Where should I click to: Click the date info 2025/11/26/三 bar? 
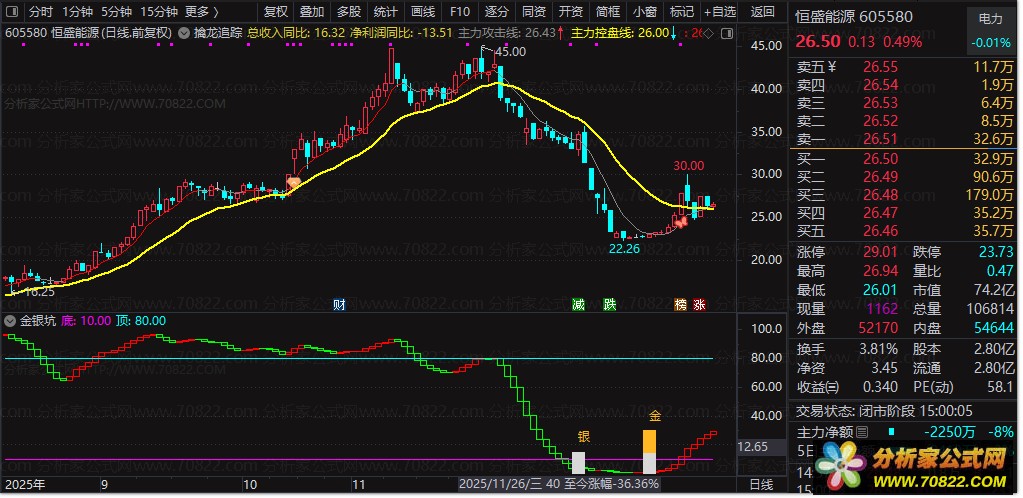pos(558,484)
